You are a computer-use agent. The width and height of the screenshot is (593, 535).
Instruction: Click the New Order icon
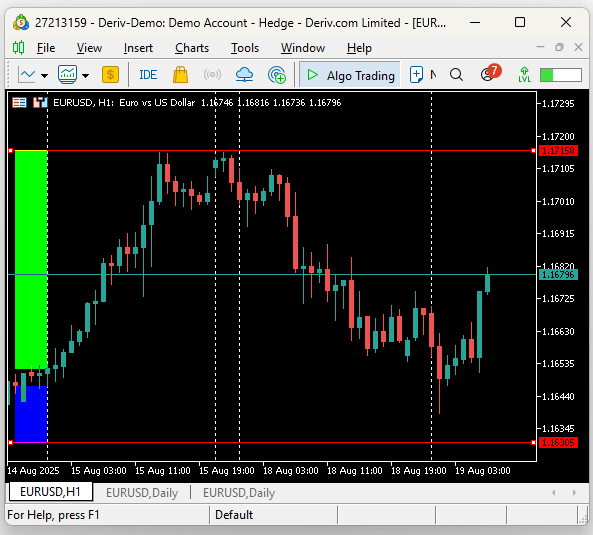pyautogui.click(x=416, y=74)
